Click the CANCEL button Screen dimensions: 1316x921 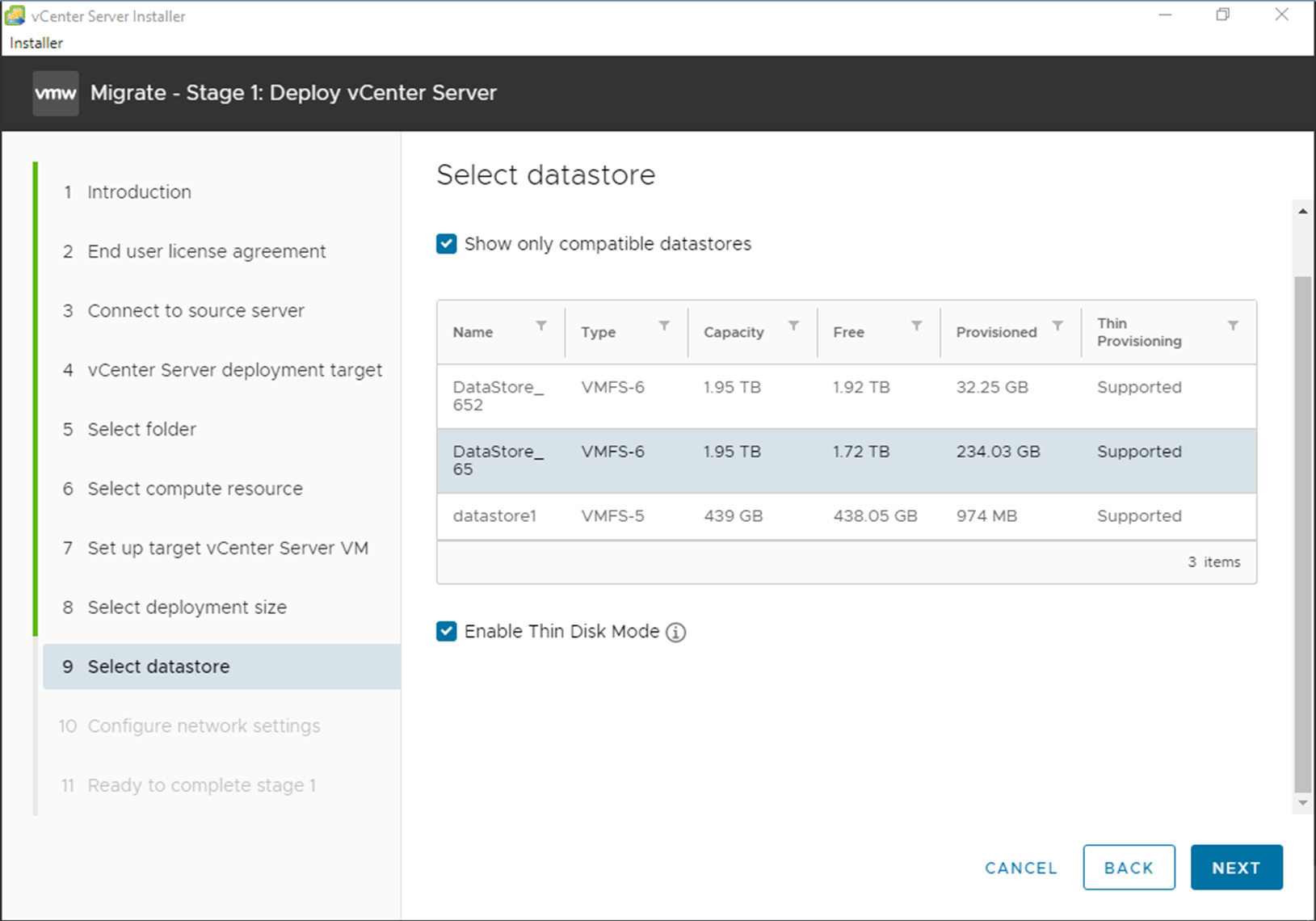pyautogui.click(x=1021, y=868)
